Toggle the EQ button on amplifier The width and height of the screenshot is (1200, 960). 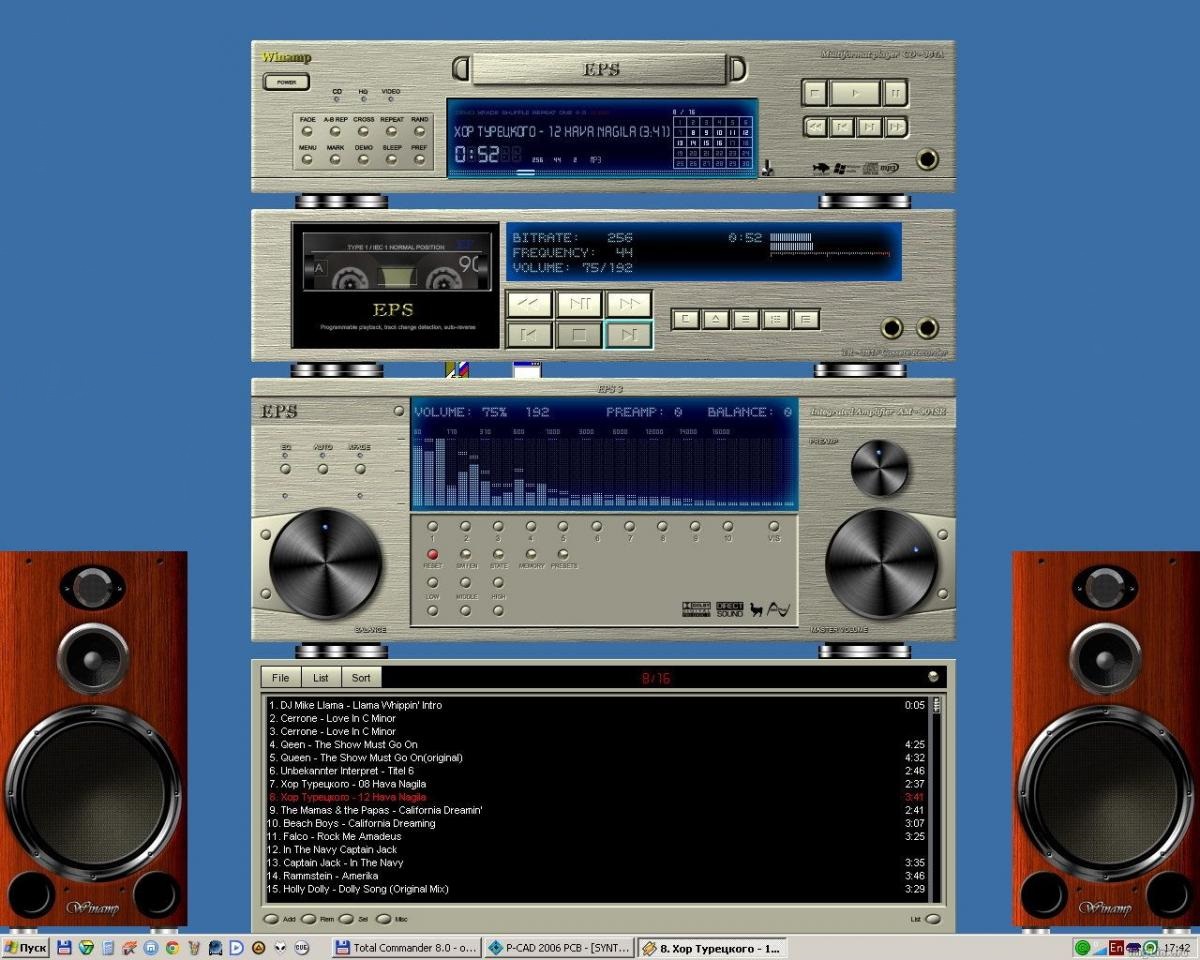click(286, 468)
